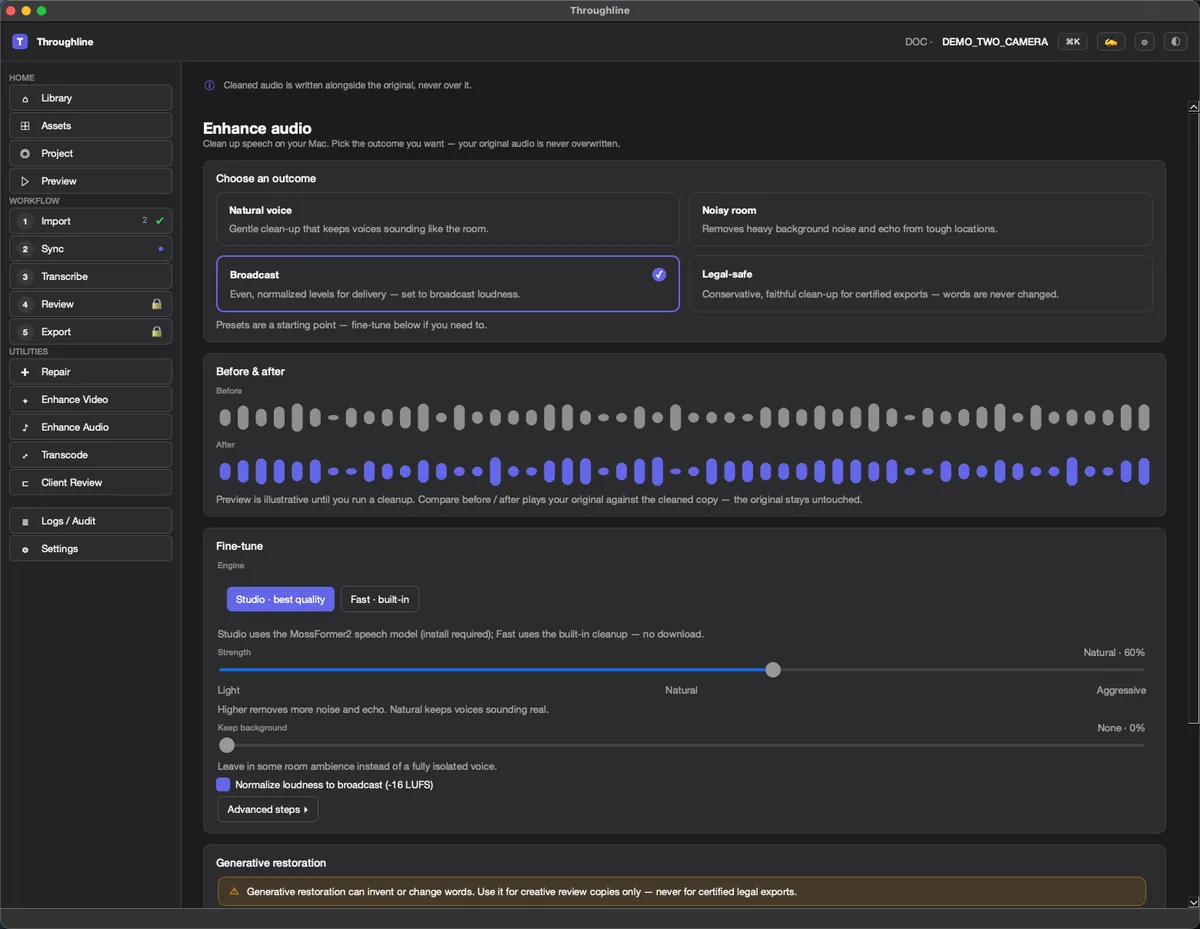The image size is (1200, 929).
Task: Click the DEMO_TWO_CAMERA document name
Action: click(x=995, y=42)
